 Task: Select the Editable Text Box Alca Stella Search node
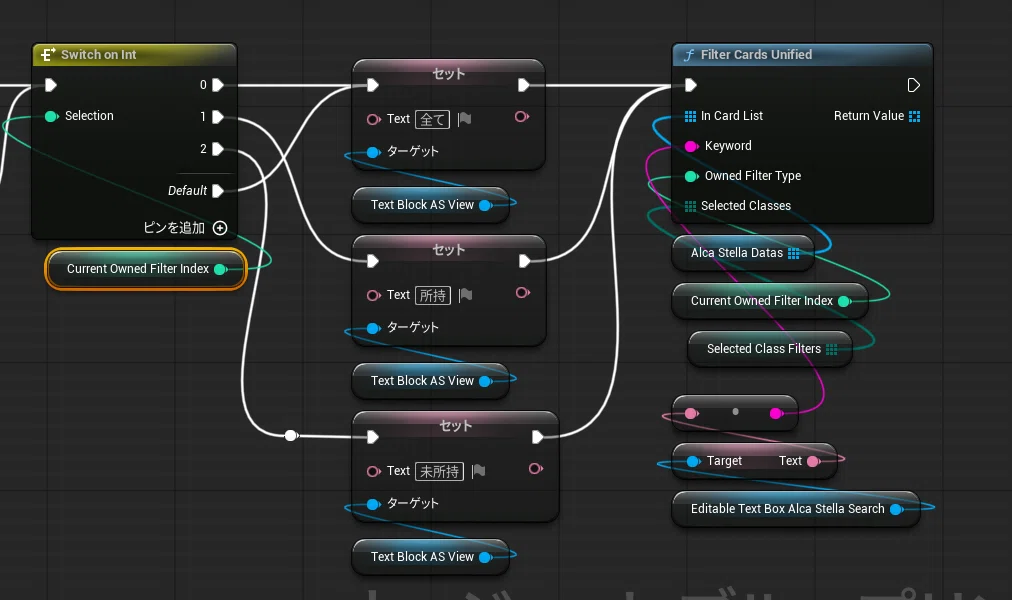click(796, 509)
